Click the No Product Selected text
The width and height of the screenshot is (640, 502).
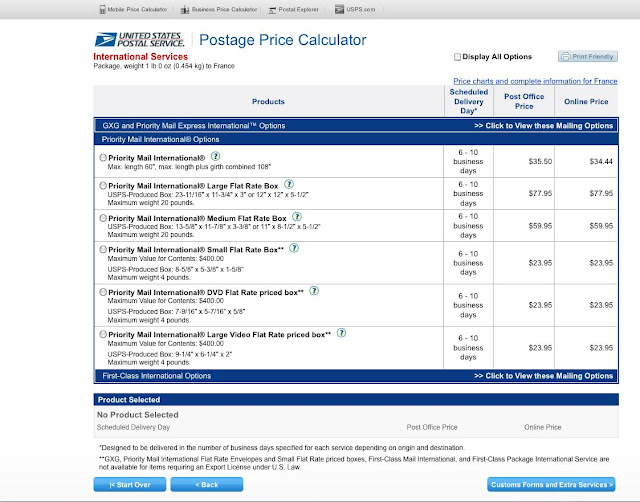tap(138, 415)
